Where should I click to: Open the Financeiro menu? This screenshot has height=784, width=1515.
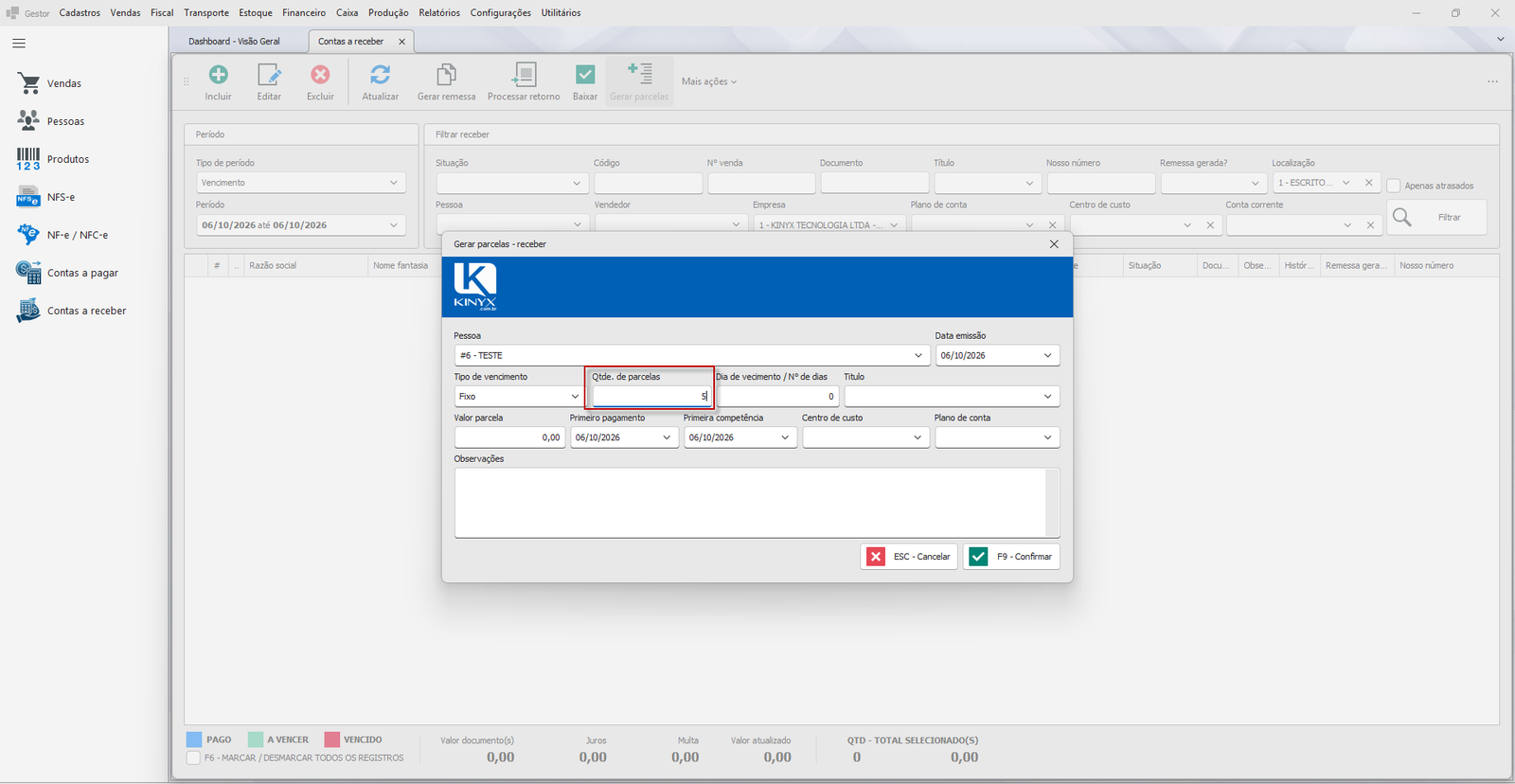point(304,13)
